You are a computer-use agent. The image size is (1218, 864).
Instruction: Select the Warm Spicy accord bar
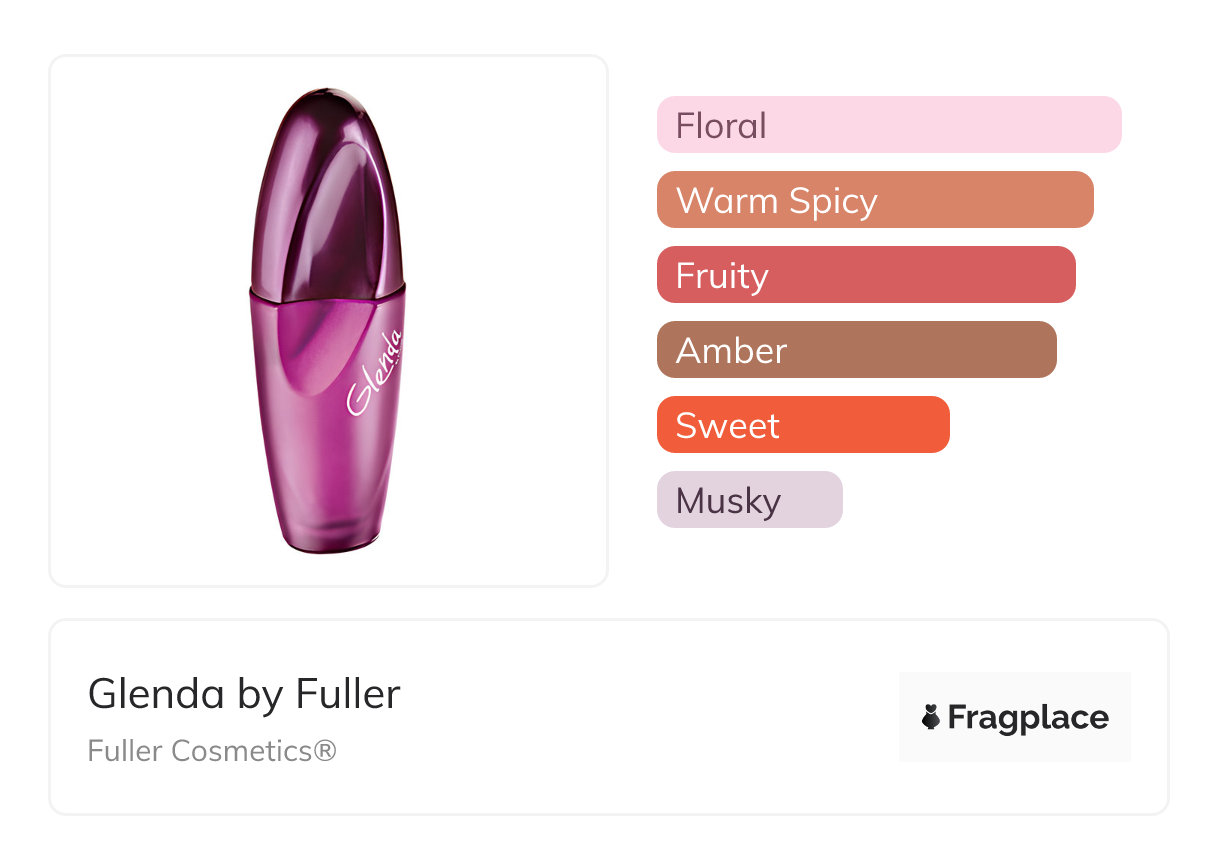[x=874, y=200]
